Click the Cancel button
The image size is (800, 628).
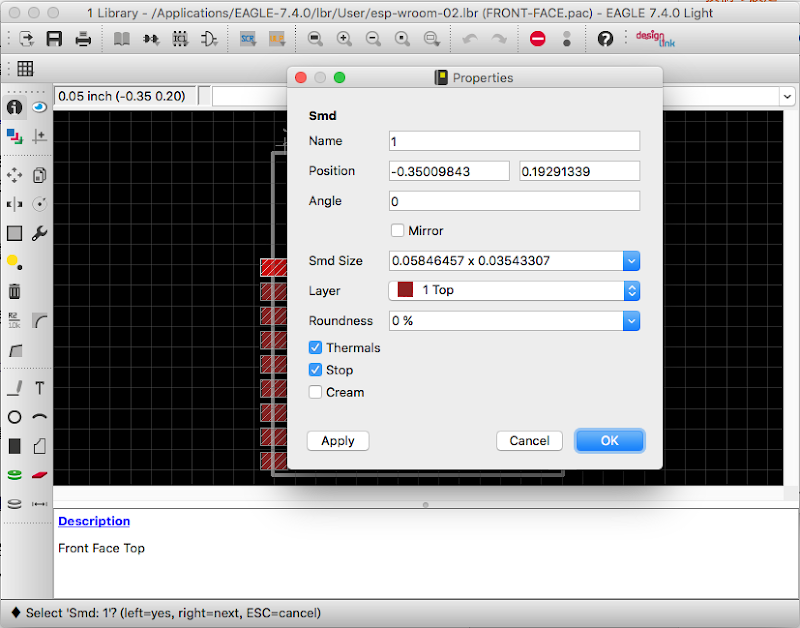[529, 440]
